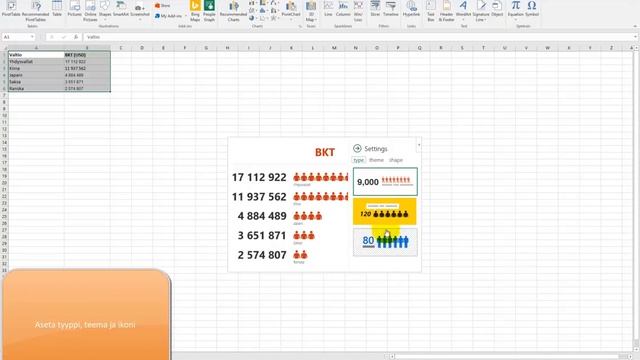Insert a Win/Loss sparkline
The width and height of the screenshot is (640, 360).
[x=358, y=11]
